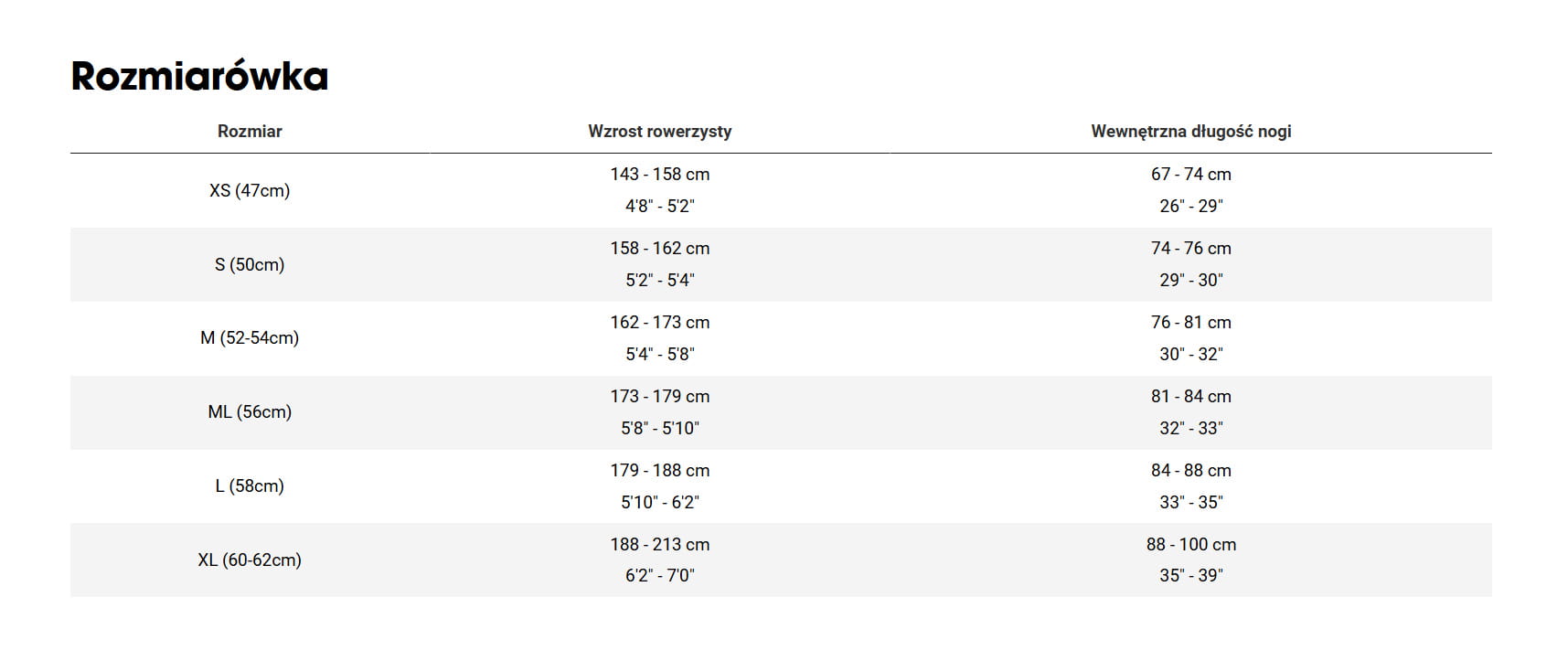Select the Wzrost rowerzysty column header
This screenshot has width=1568, height=672.
click(x=659, y=132)
